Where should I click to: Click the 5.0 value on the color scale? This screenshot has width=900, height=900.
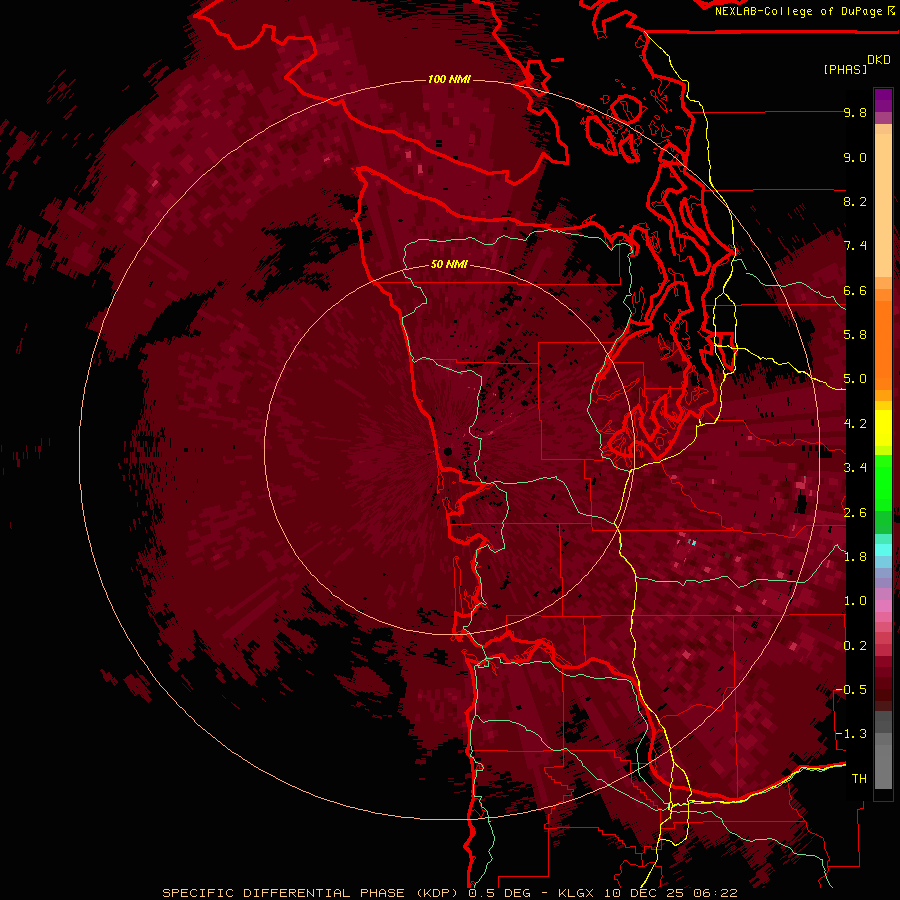coord(855,379)
